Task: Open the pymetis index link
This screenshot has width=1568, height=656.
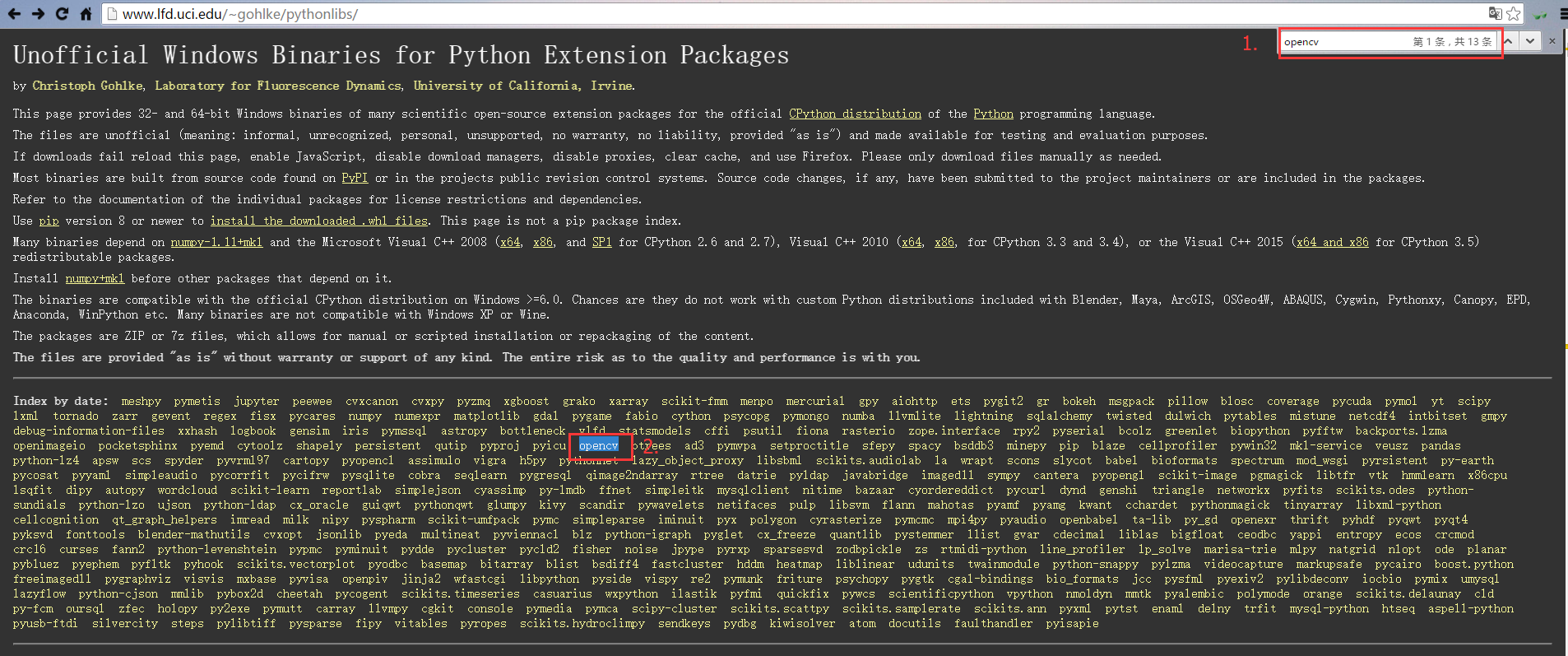Action: [x=197, y=401]
